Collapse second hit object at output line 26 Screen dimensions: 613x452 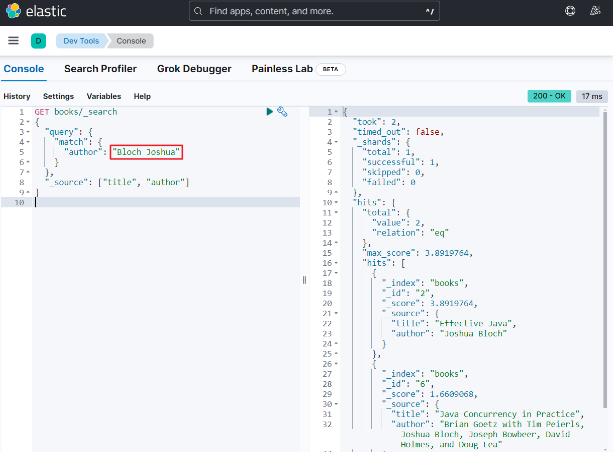336,364
